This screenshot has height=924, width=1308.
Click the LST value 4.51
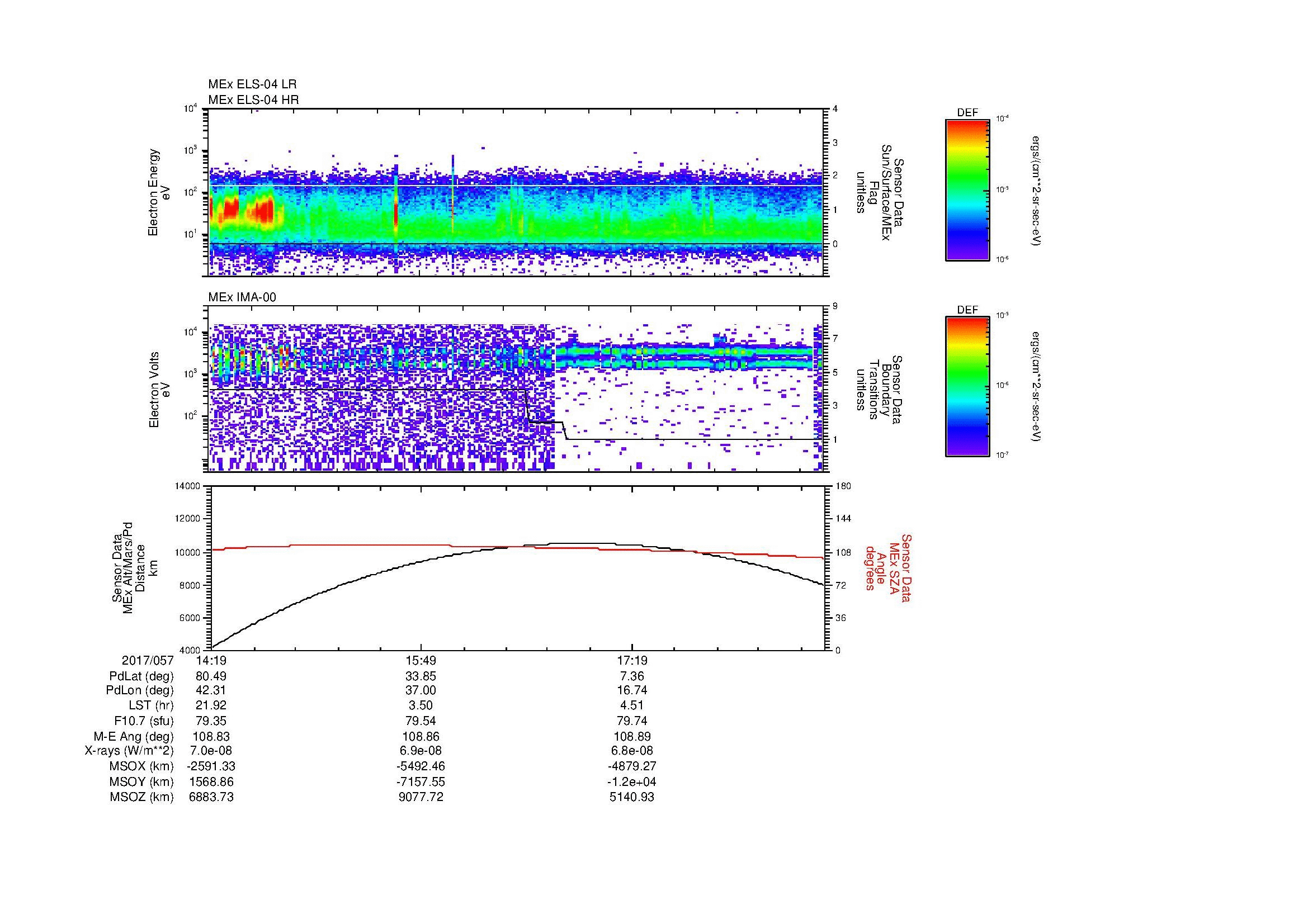(632, 706)
